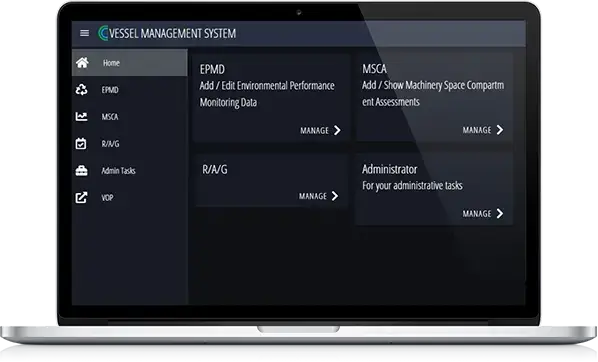
Task: Click the 'VESSEL MANAGEMENT SYSTEM' header title
Action: coord(172,34)
